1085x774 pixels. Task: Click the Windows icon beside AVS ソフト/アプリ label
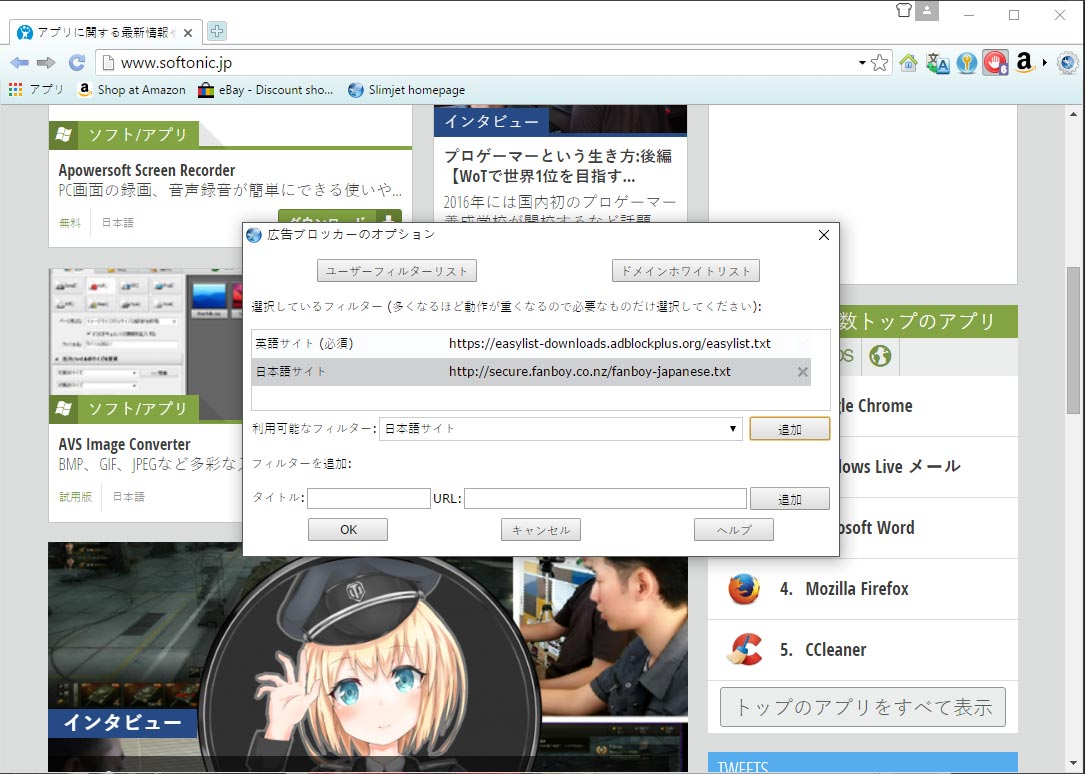click(x=64, y=409)
